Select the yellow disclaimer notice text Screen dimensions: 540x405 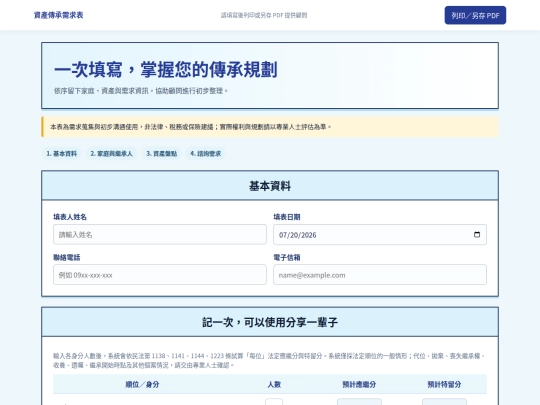point(191,127)
